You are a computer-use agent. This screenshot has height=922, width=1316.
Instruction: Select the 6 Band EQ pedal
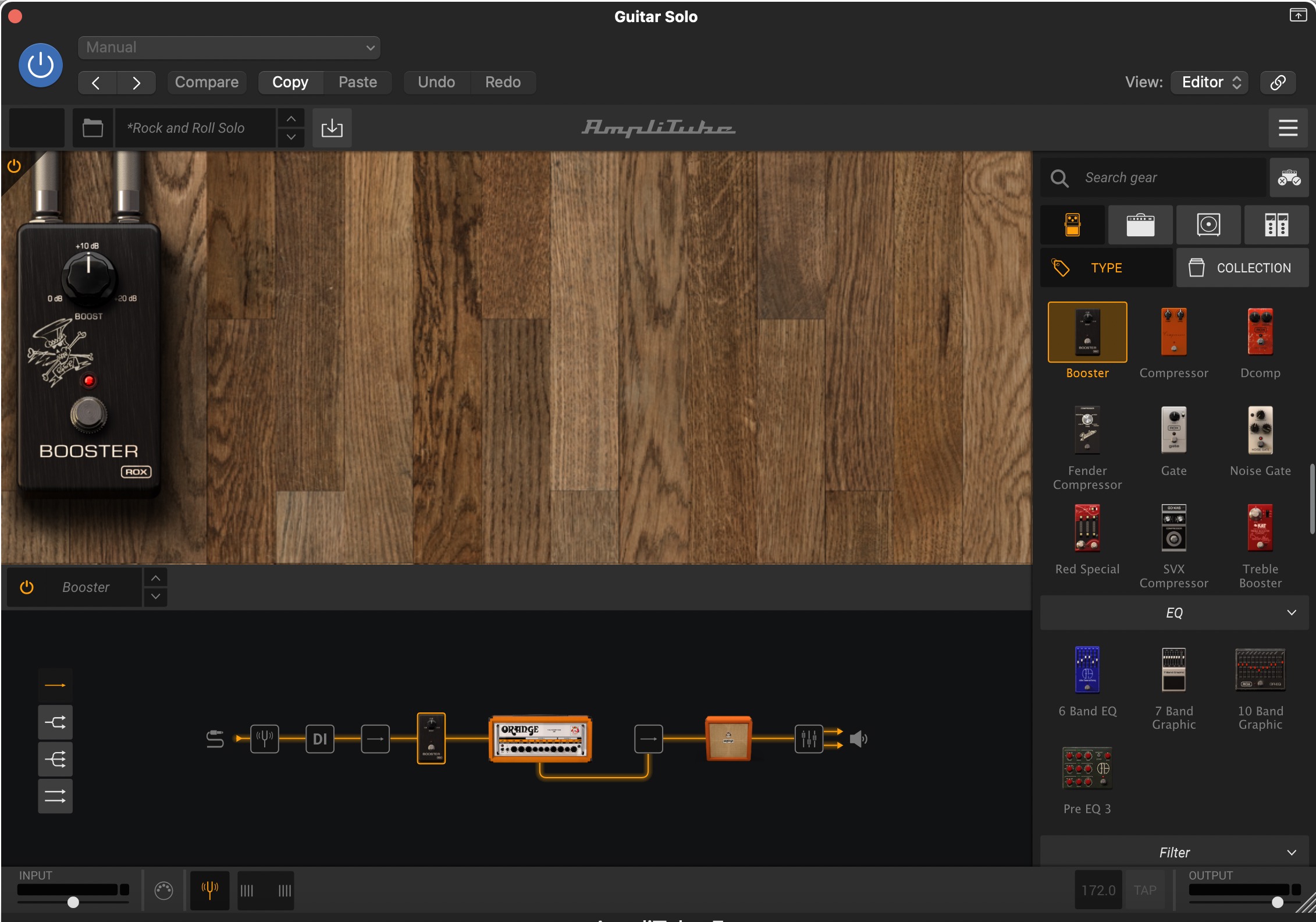click(x=1087, y=669)
